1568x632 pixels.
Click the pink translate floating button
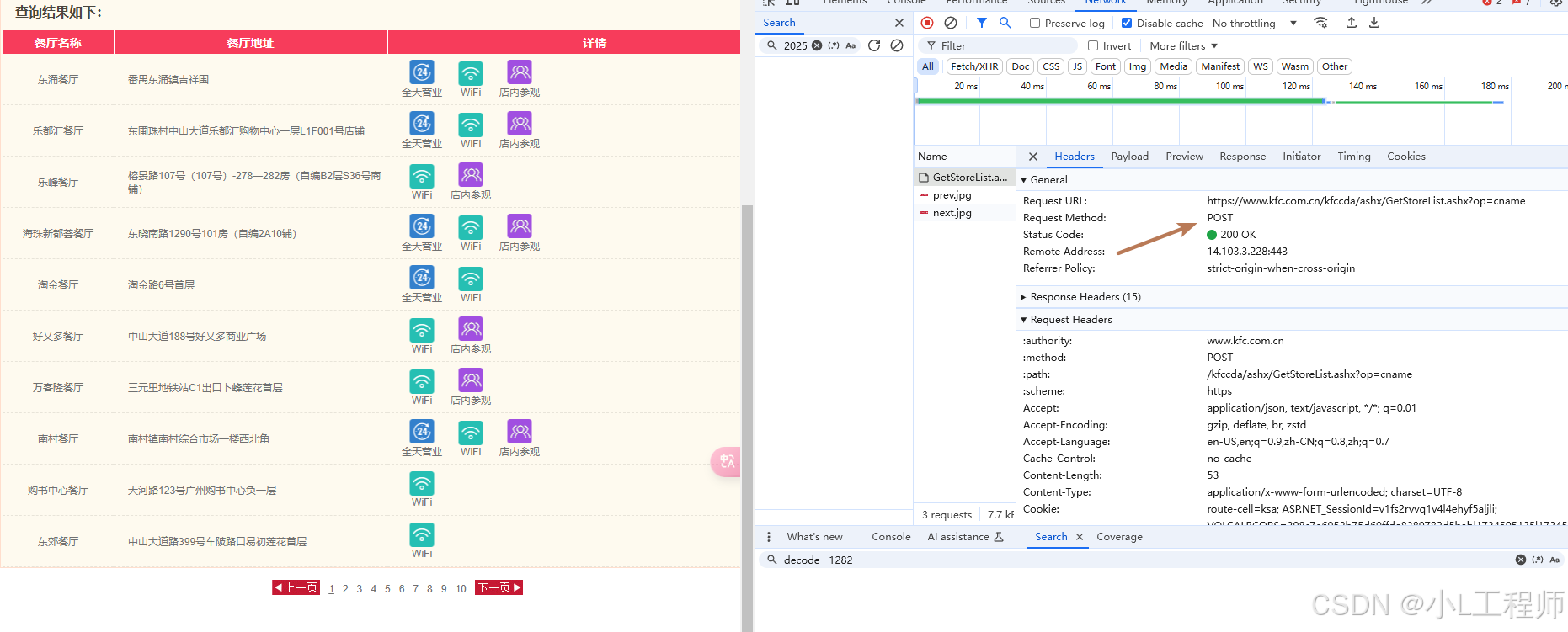[726, 461]
